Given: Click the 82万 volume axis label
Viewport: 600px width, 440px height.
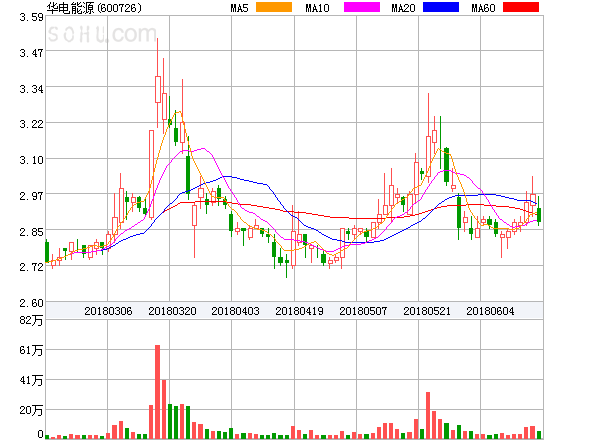Looking at the screenshot, I should click(31, 320).
